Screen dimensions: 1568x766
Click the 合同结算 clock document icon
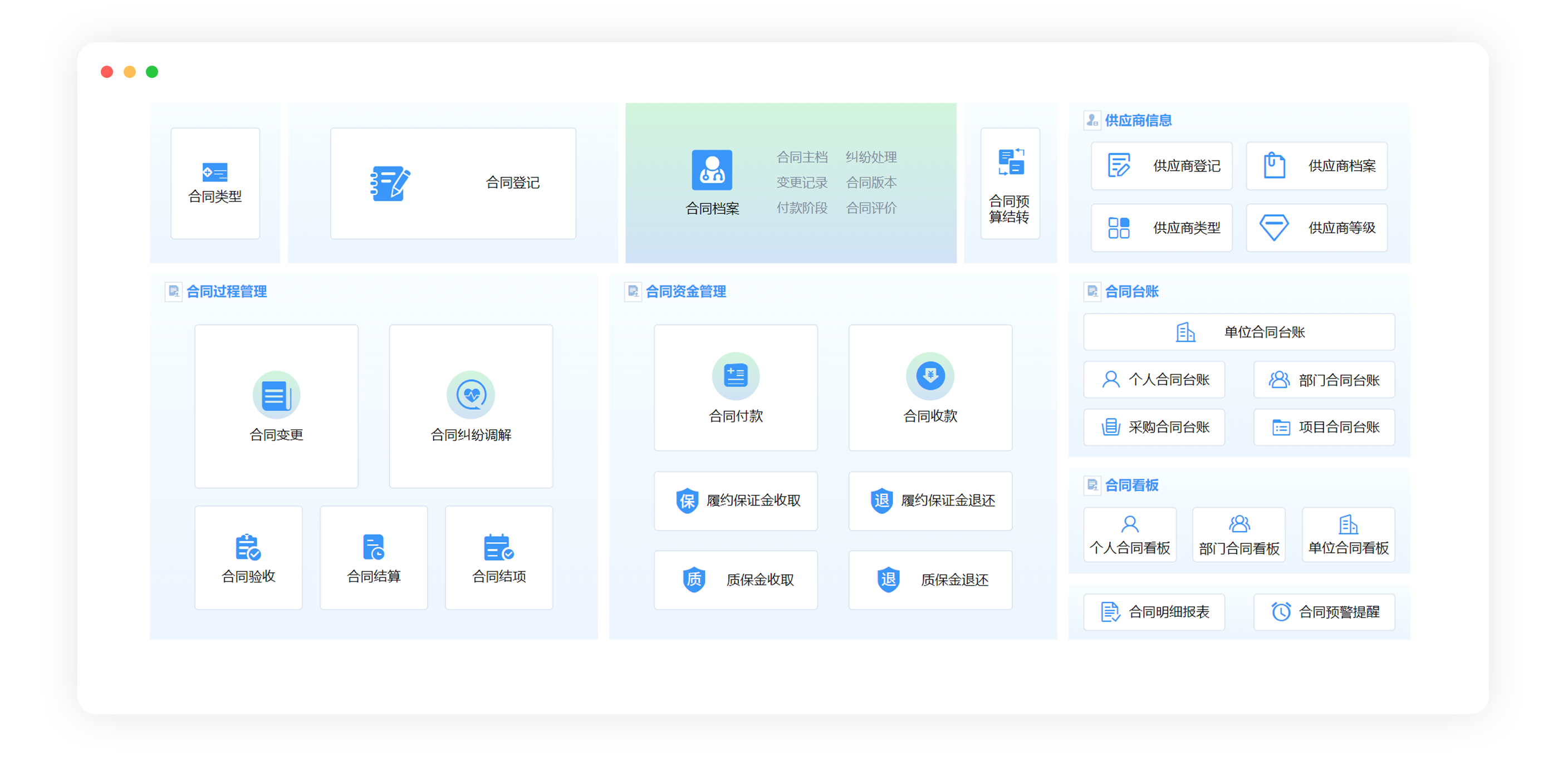[373, 547]
